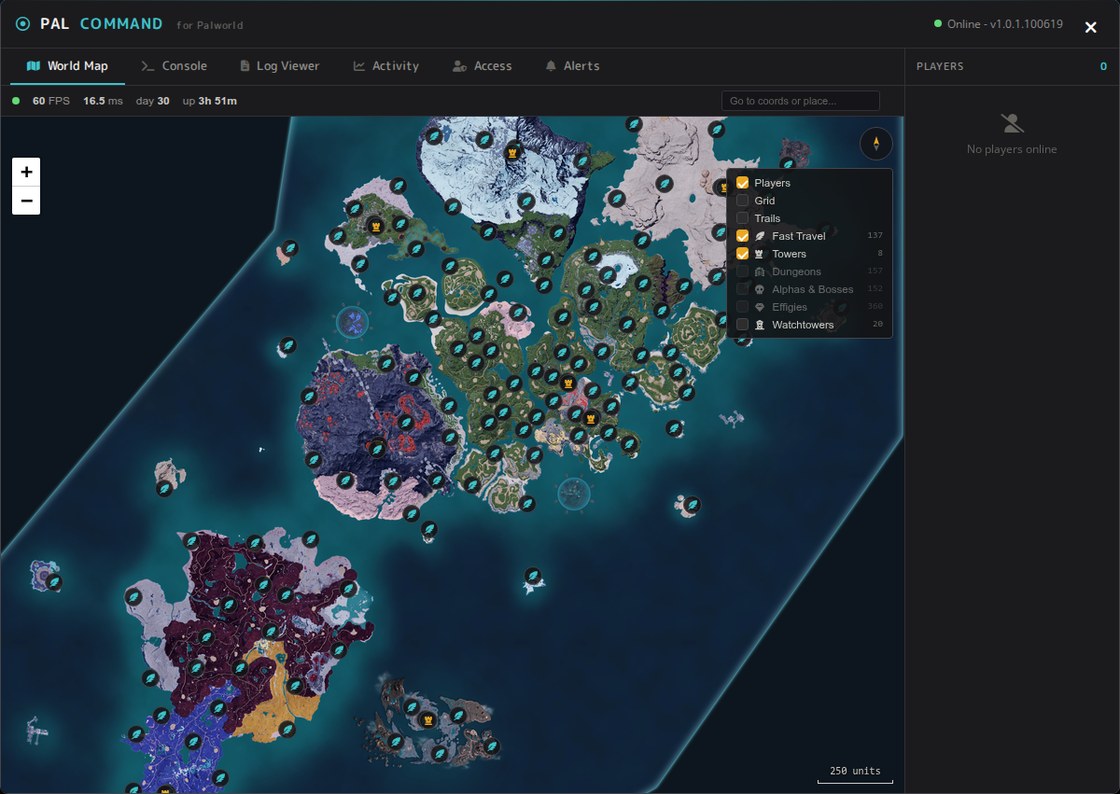
Task: Click the players count '0'
Action: (x=1104, y=66)
